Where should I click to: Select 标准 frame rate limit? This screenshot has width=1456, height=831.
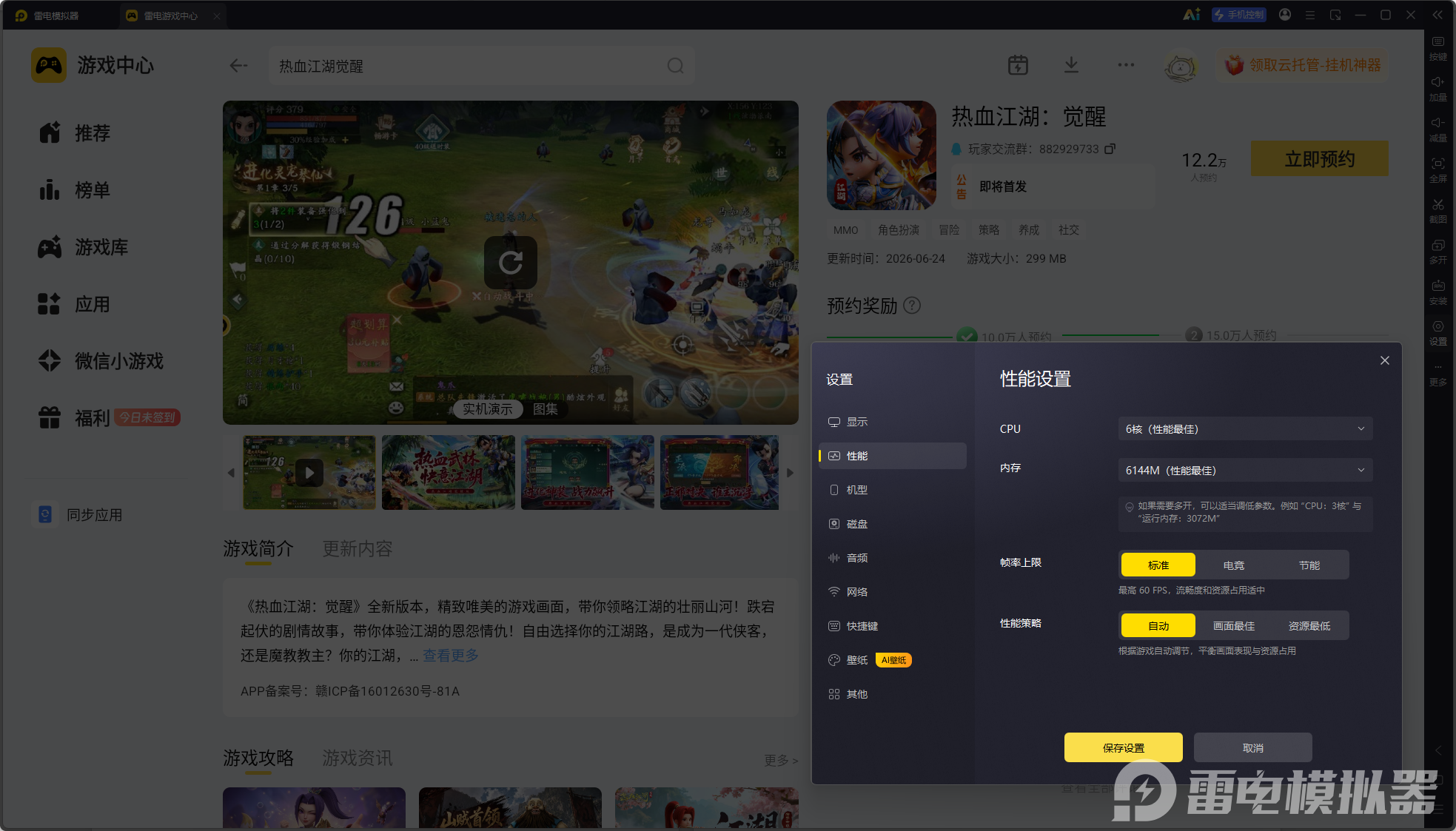pyautogui.click(x=1158, y=565)
